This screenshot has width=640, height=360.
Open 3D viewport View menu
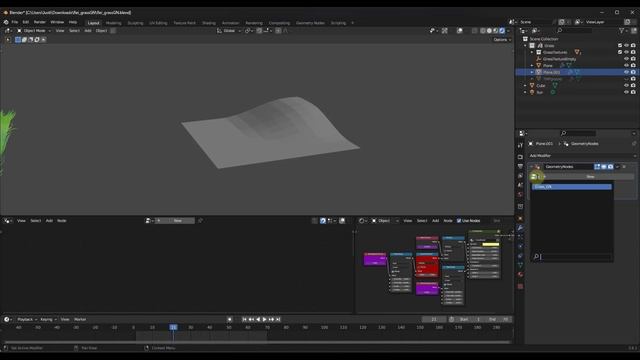point(60,31)
